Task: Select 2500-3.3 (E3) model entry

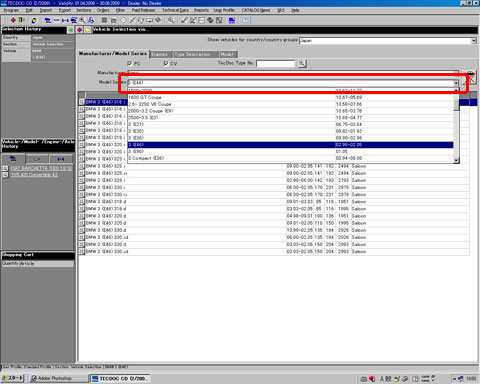Action: [291, 118]
